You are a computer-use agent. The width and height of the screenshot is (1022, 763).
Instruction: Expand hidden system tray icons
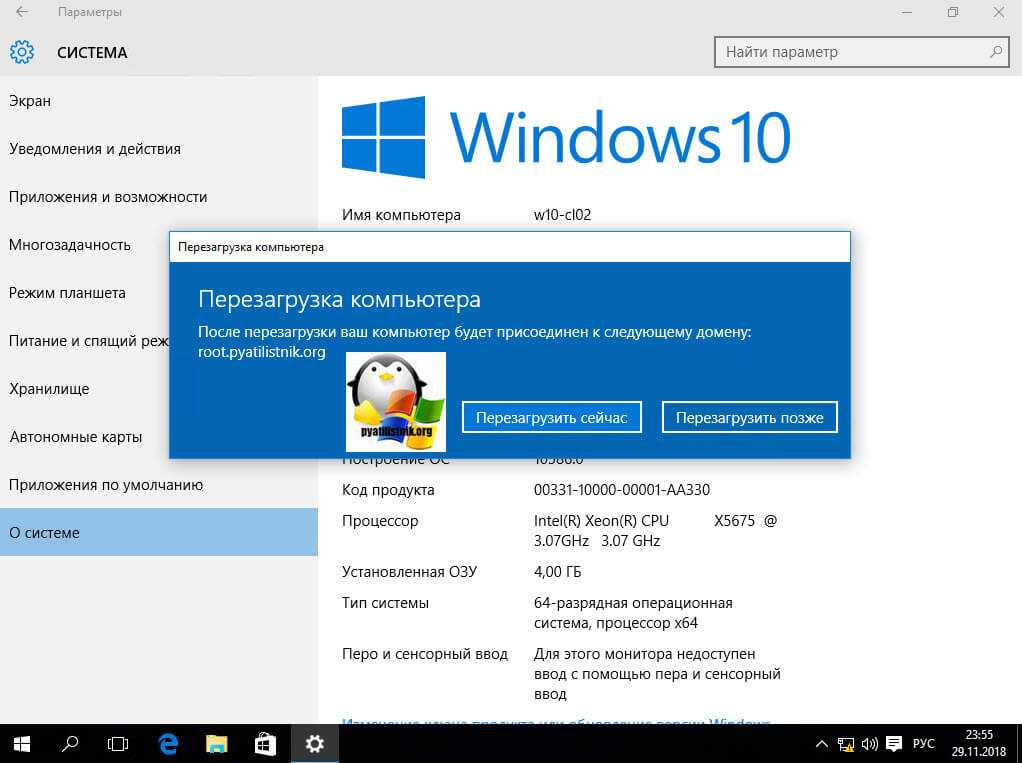[x=822, y=744]
